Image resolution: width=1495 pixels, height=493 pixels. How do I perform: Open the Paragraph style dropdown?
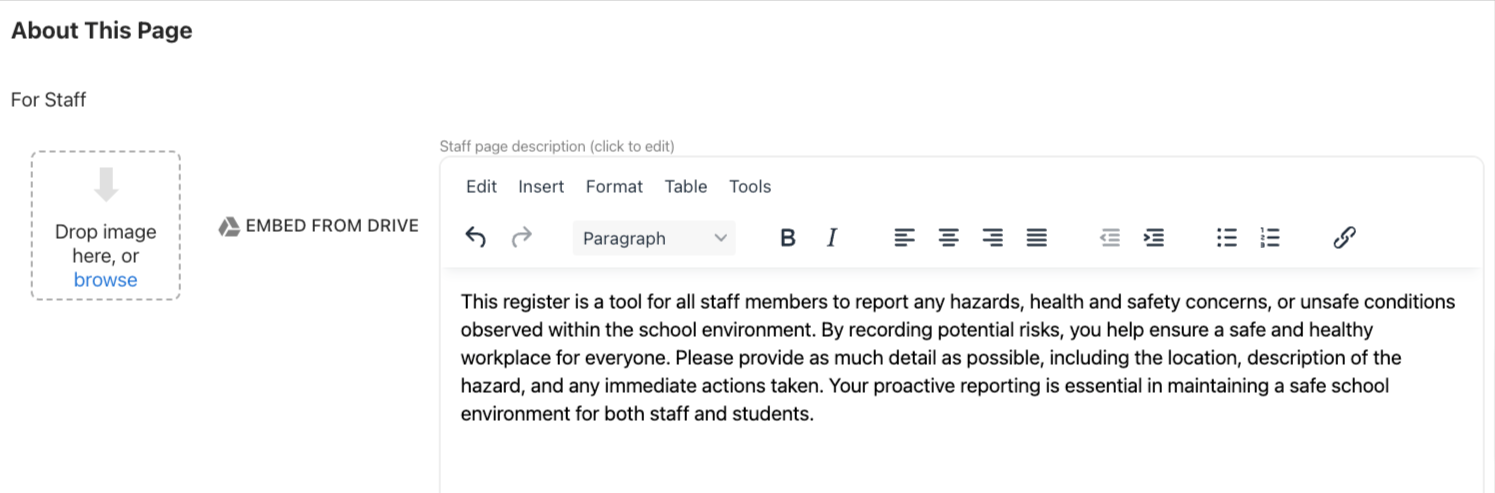click(654, 238)
